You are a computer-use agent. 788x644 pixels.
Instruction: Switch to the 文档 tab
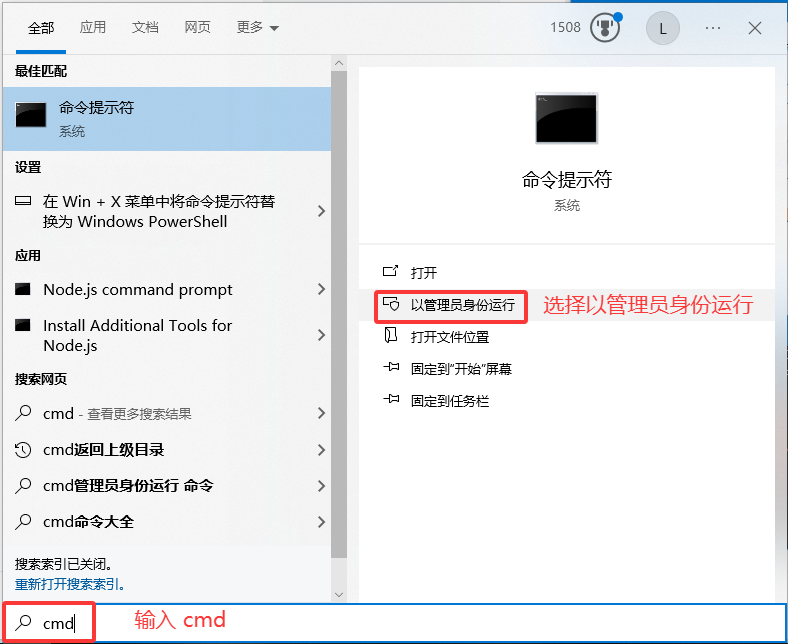click(x=145, y=27)
